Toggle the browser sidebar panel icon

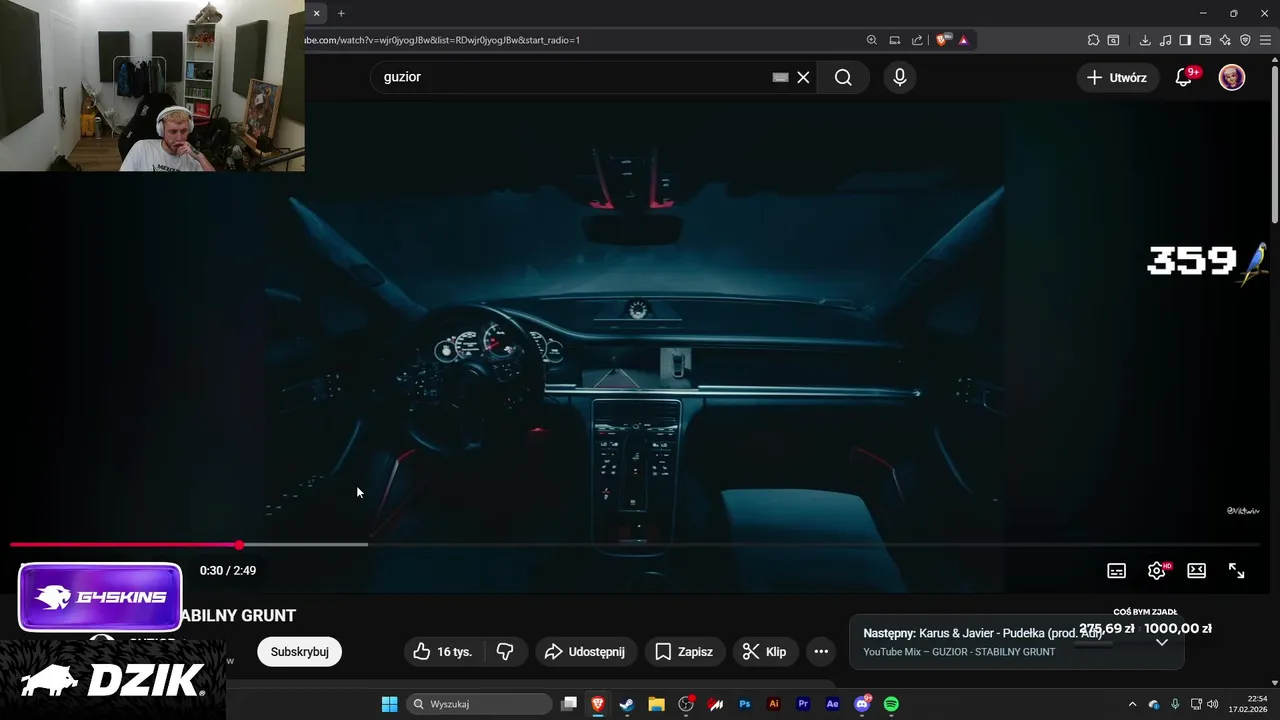coord(1185,40)
